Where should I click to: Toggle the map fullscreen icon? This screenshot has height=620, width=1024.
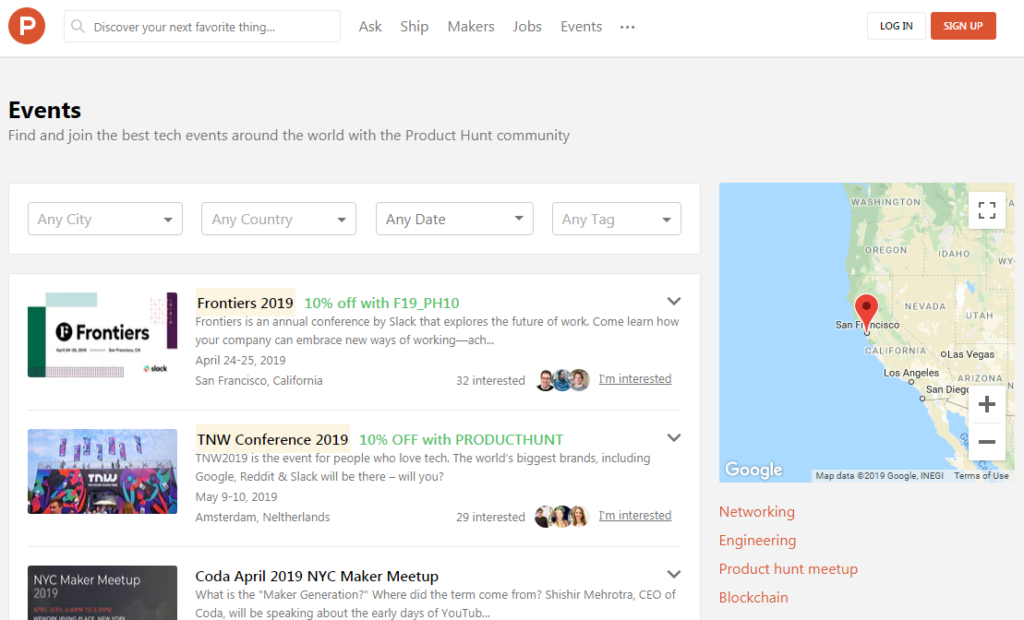(987, 210)
